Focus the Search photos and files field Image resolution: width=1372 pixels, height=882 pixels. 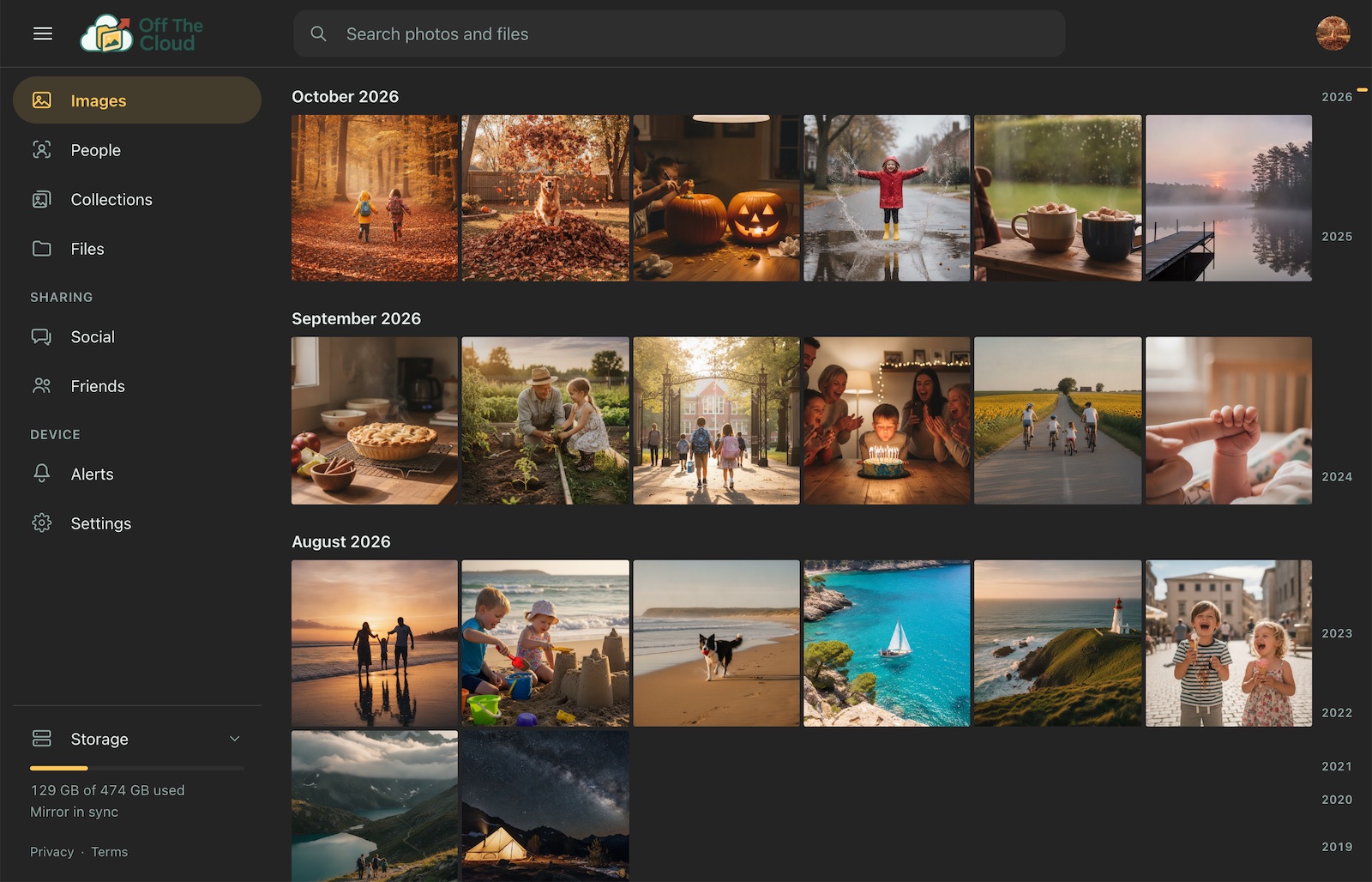(679, 33)
